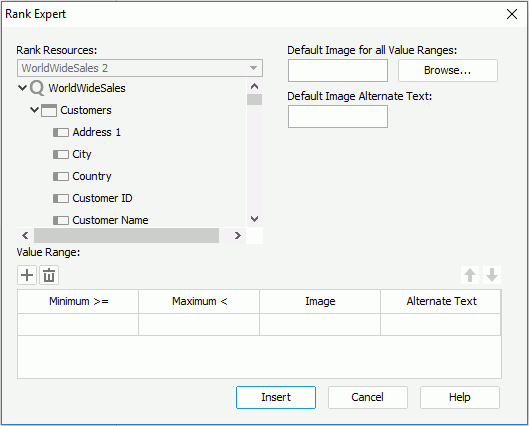Click the WorldWideSales query magnifier icon
The width and height of the screenshot is (529, 426).
point(37,88)
